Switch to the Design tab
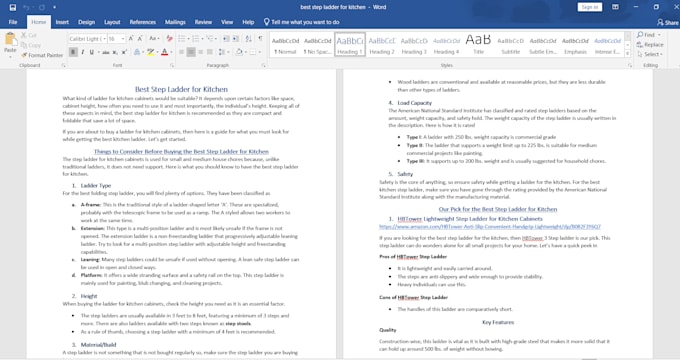680x360 pixels. (86, 22)
